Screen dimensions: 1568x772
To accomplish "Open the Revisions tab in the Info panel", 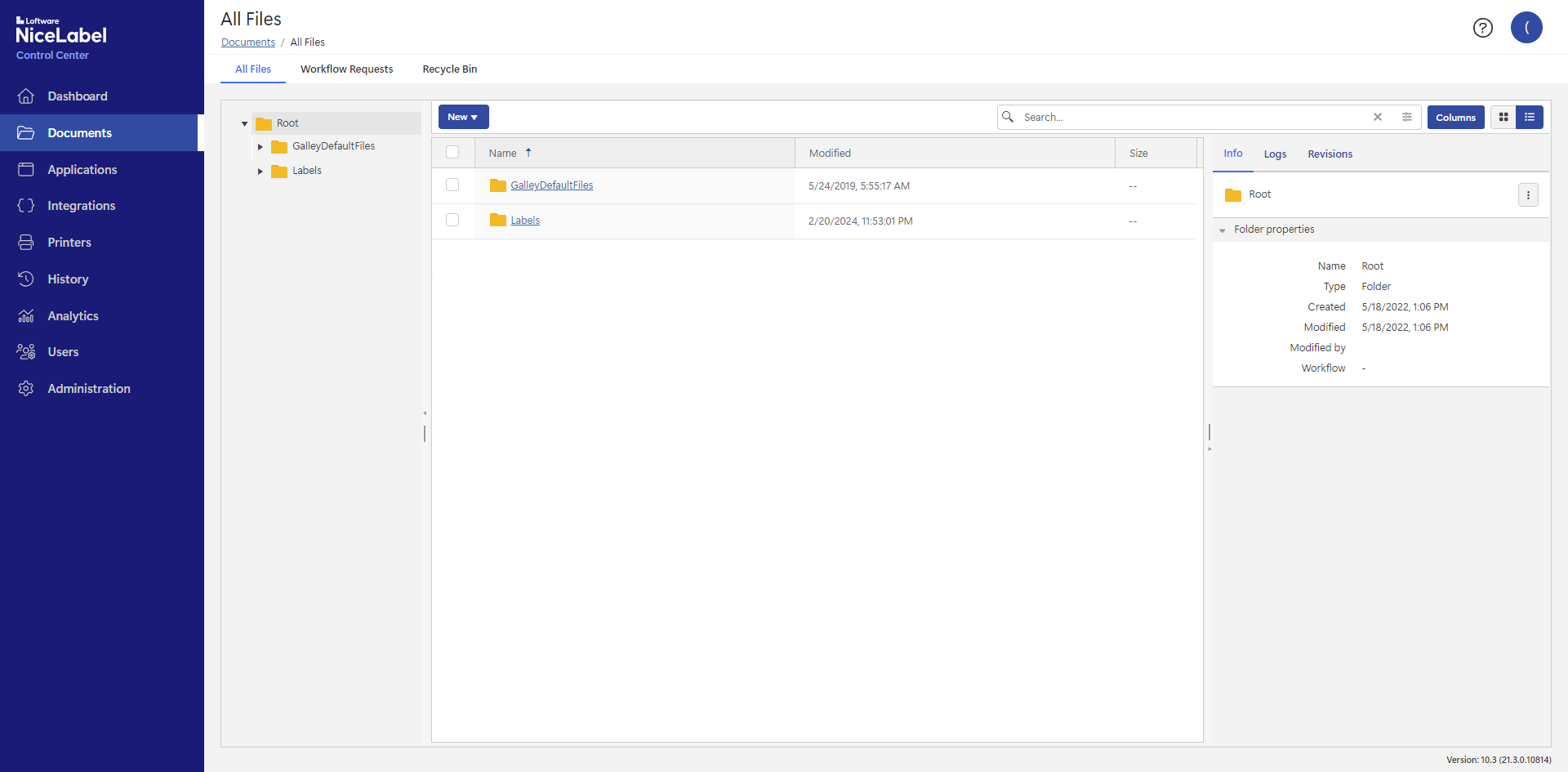I will click(1330, 154).
